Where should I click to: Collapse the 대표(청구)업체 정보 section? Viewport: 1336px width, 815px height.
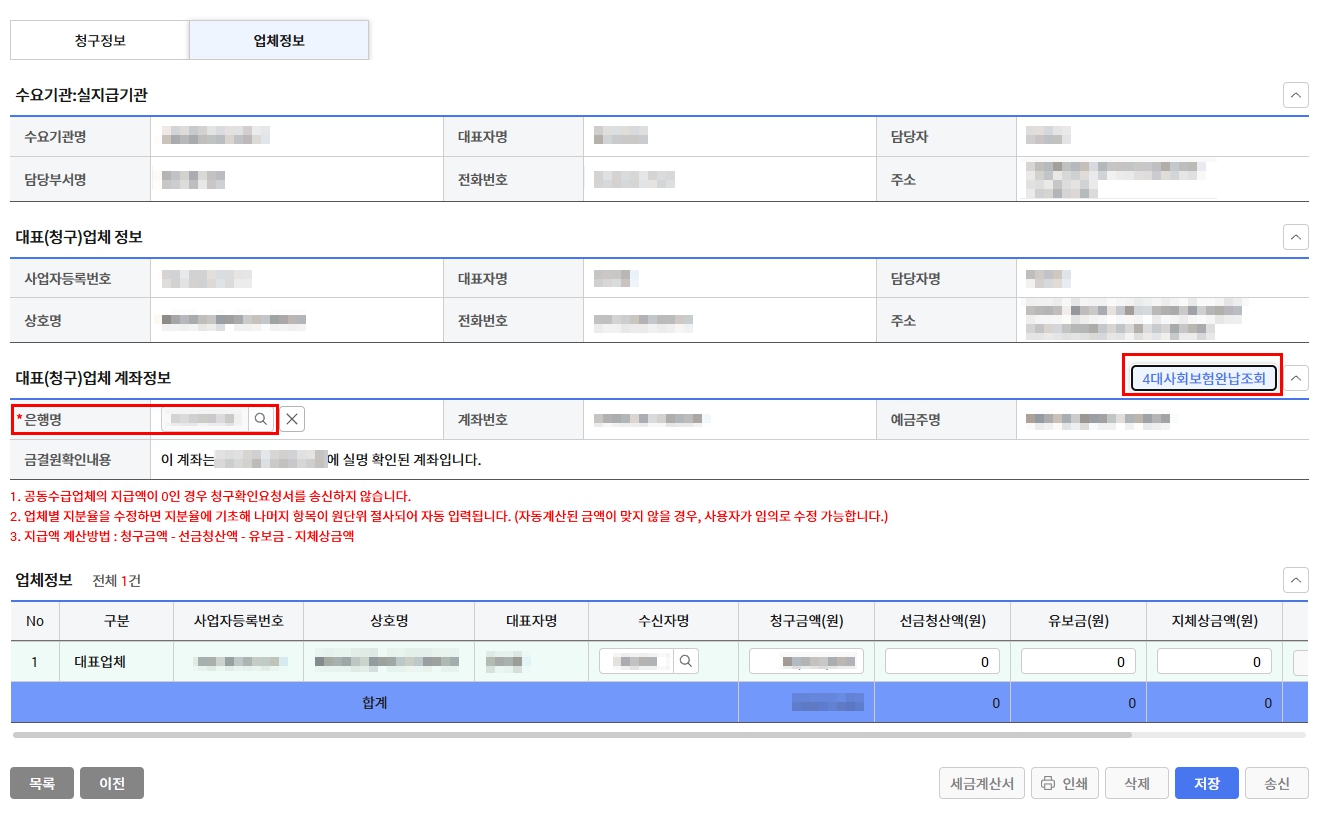[1296, 237]
